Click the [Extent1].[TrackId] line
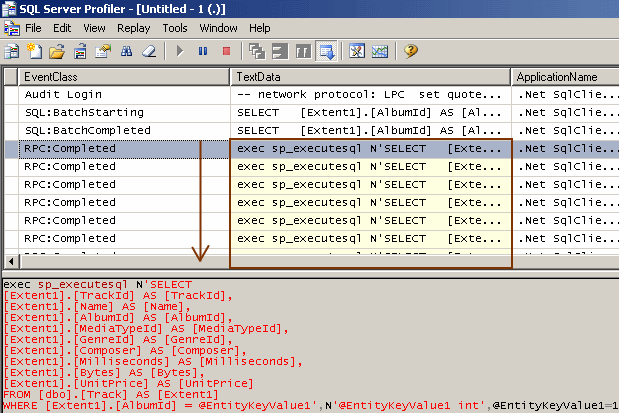Viewport: 619px width, 413px height. pyautogui.click(x=118, y=295)
